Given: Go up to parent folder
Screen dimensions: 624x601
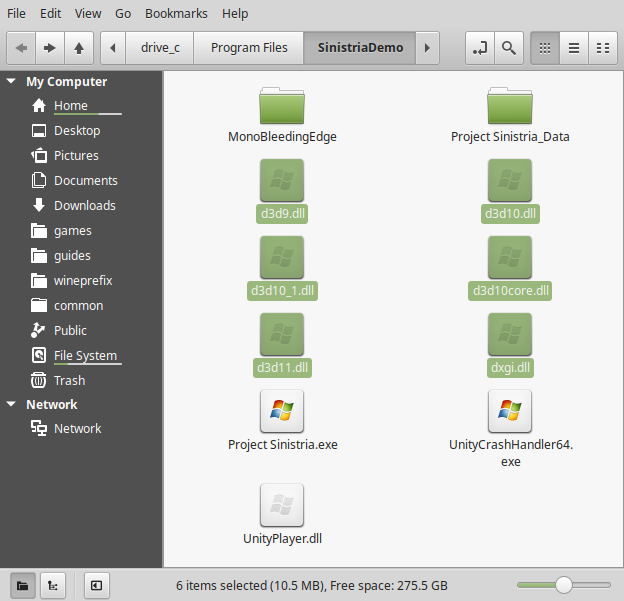Looking at the screenshot, I should click(x=79, y=48).
